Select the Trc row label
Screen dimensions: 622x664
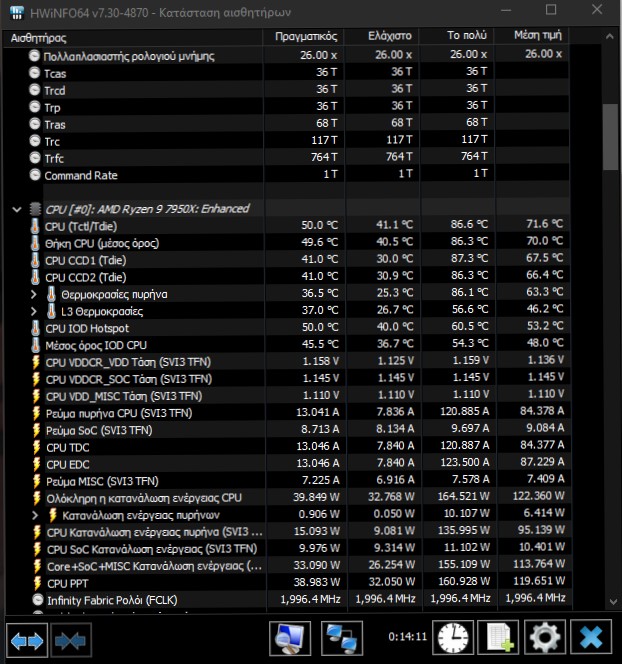tap(52, 142)
